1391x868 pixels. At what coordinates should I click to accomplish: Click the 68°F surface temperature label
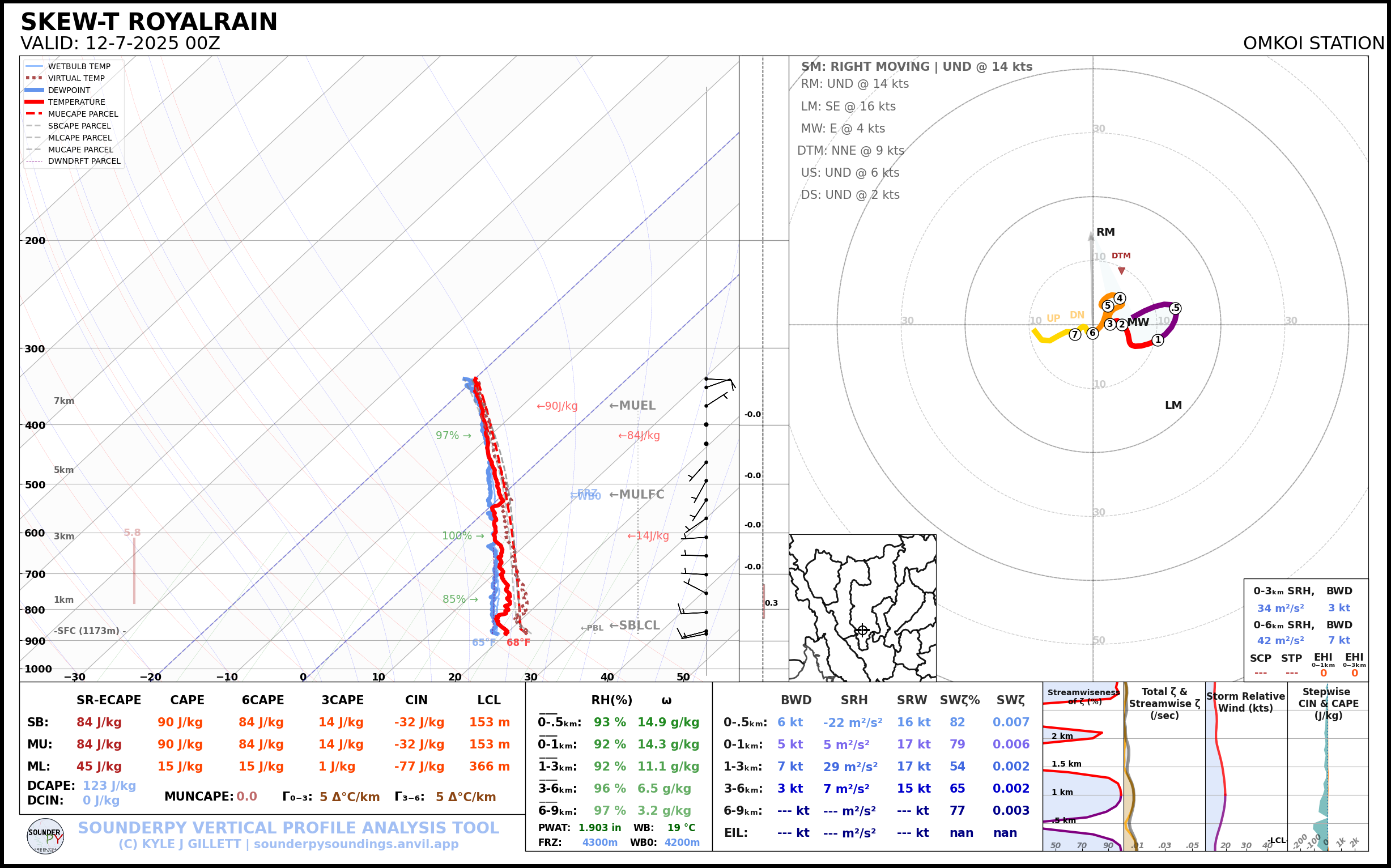pyautogui.click(x=518, y=643)
